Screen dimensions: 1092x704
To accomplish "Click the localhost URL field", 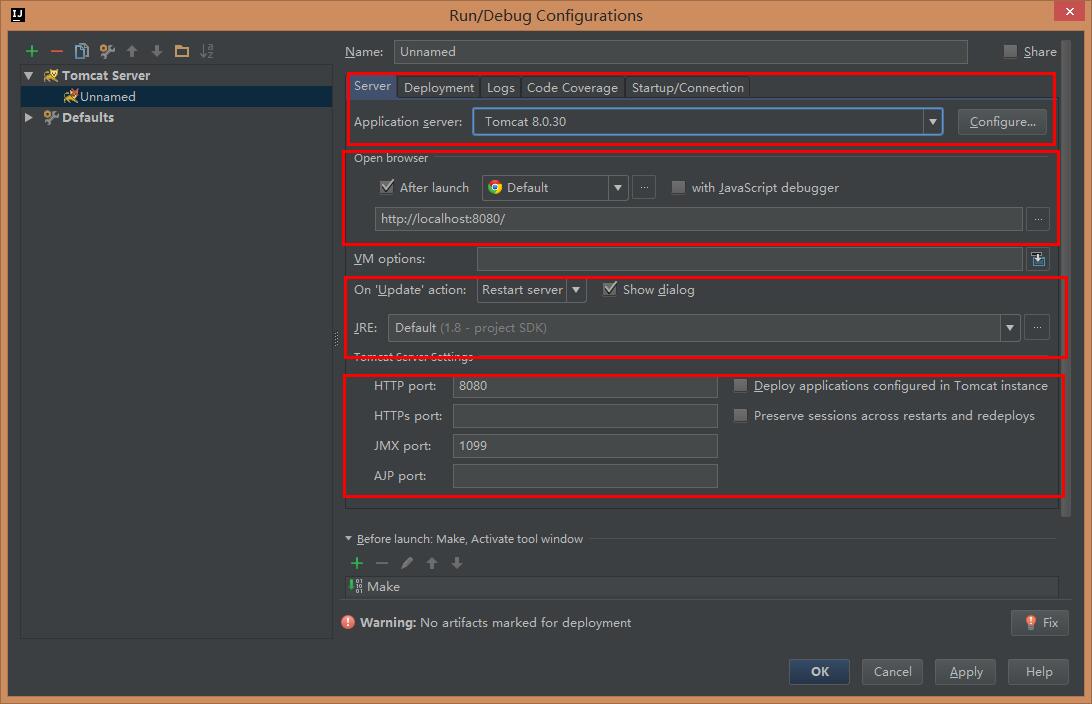I will [699, 219].
